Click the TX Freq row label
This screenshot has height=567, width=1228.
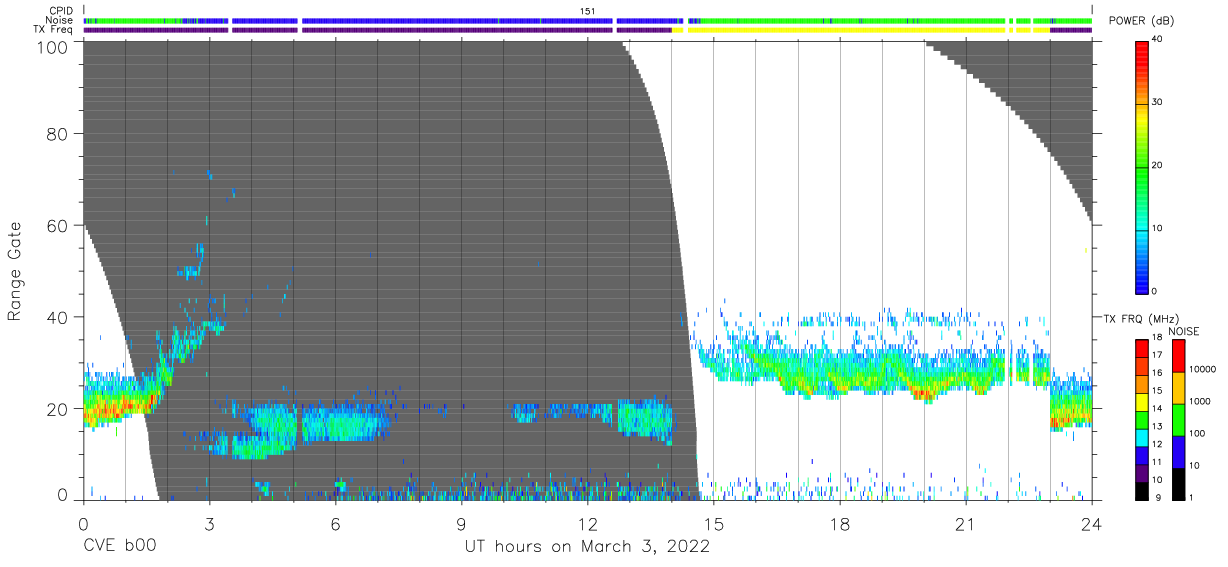(x=54, y=30)
